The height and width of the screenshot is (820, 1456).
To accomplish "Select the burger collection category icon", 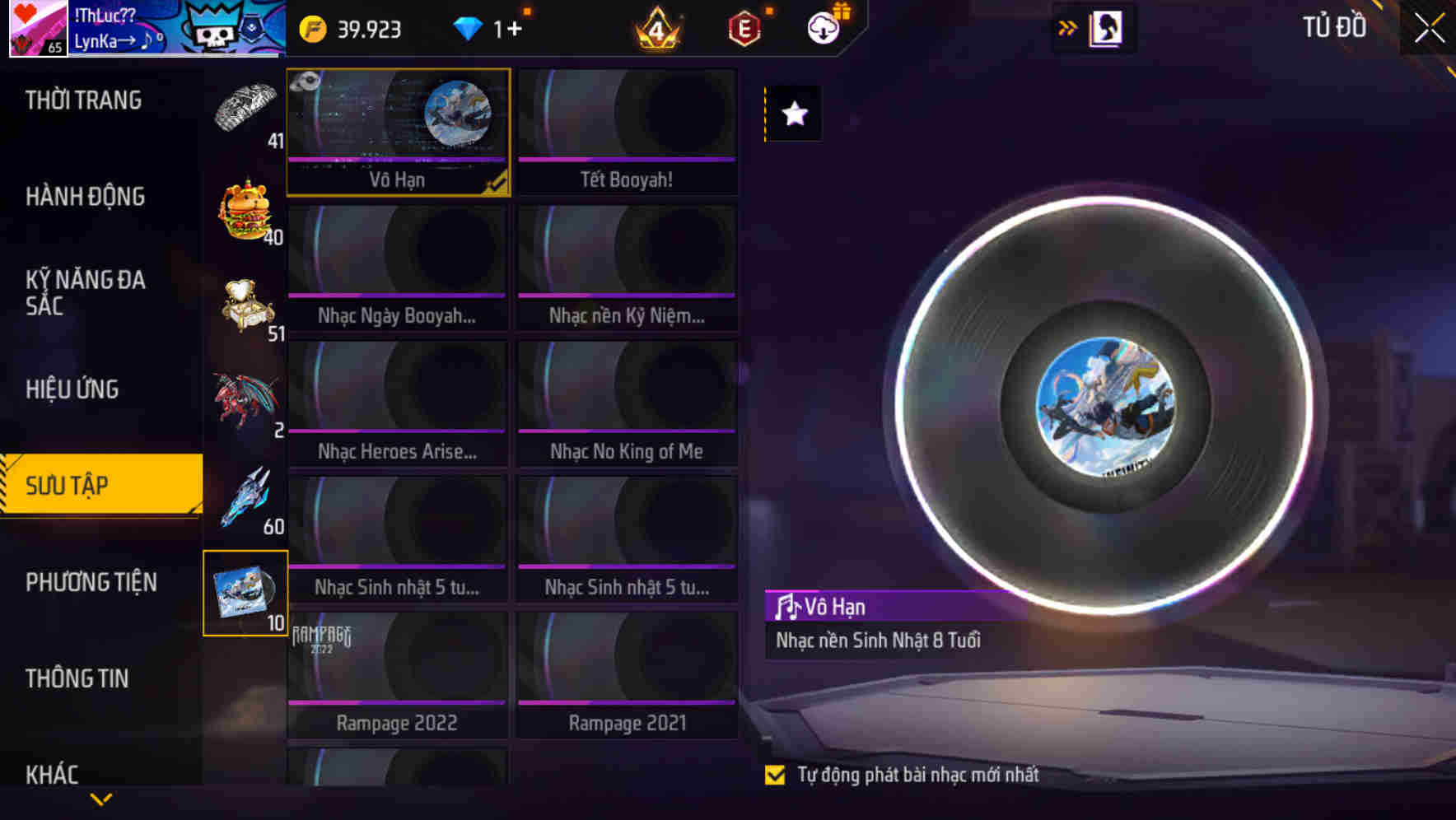I will 246,210.
